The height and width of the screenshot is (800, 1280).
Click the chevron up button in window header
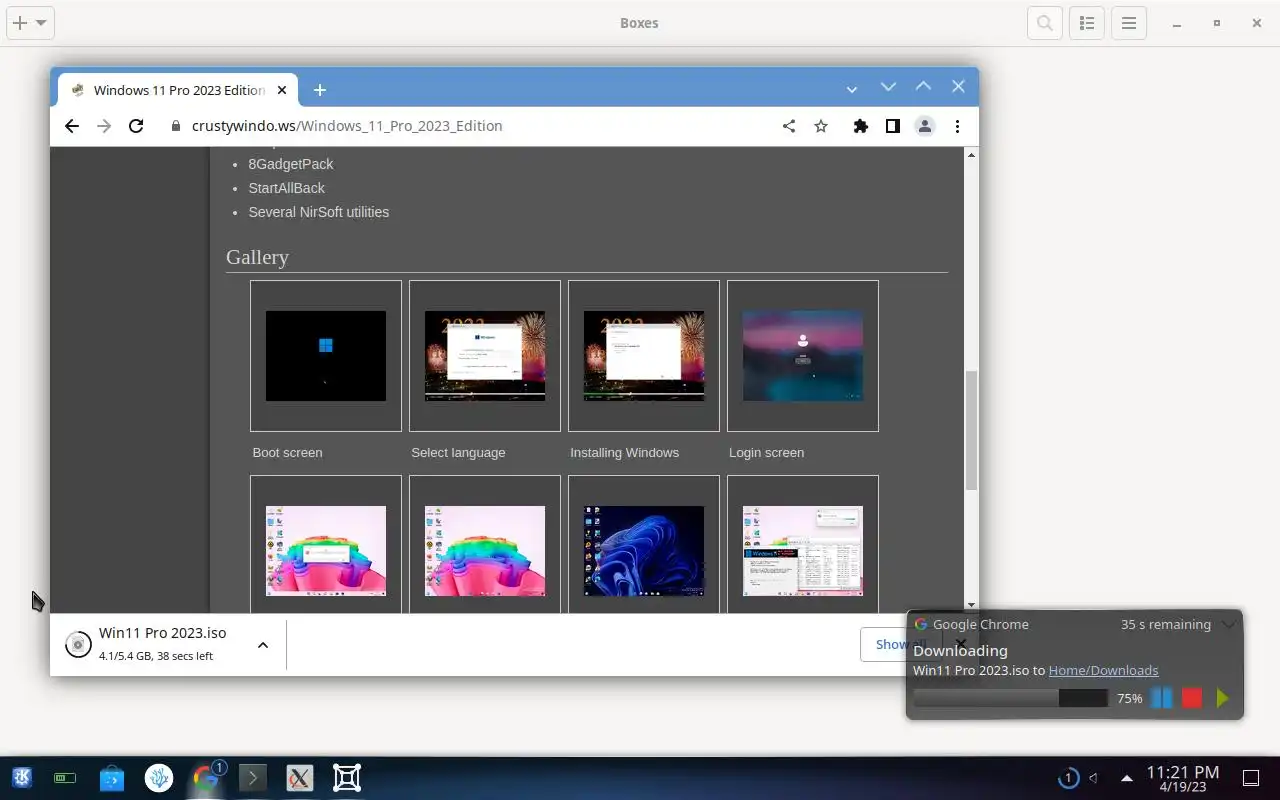[923, 87]
